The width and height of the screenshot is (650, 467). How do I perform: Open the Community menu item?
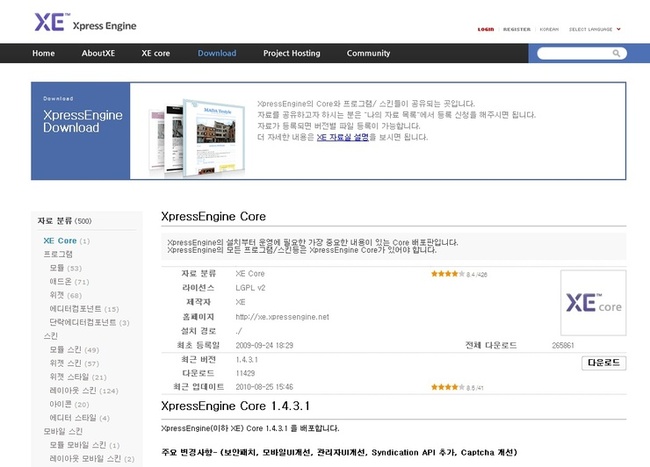point(368,53)
